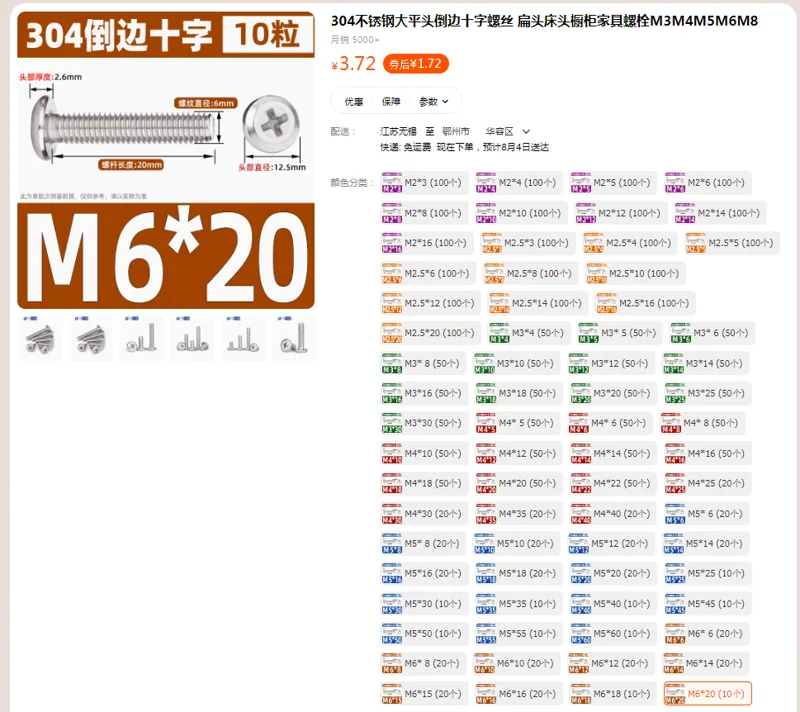800x712 pixels.
Task: Choose the M4*12 (50个) option
Action: tap(518, 453)
